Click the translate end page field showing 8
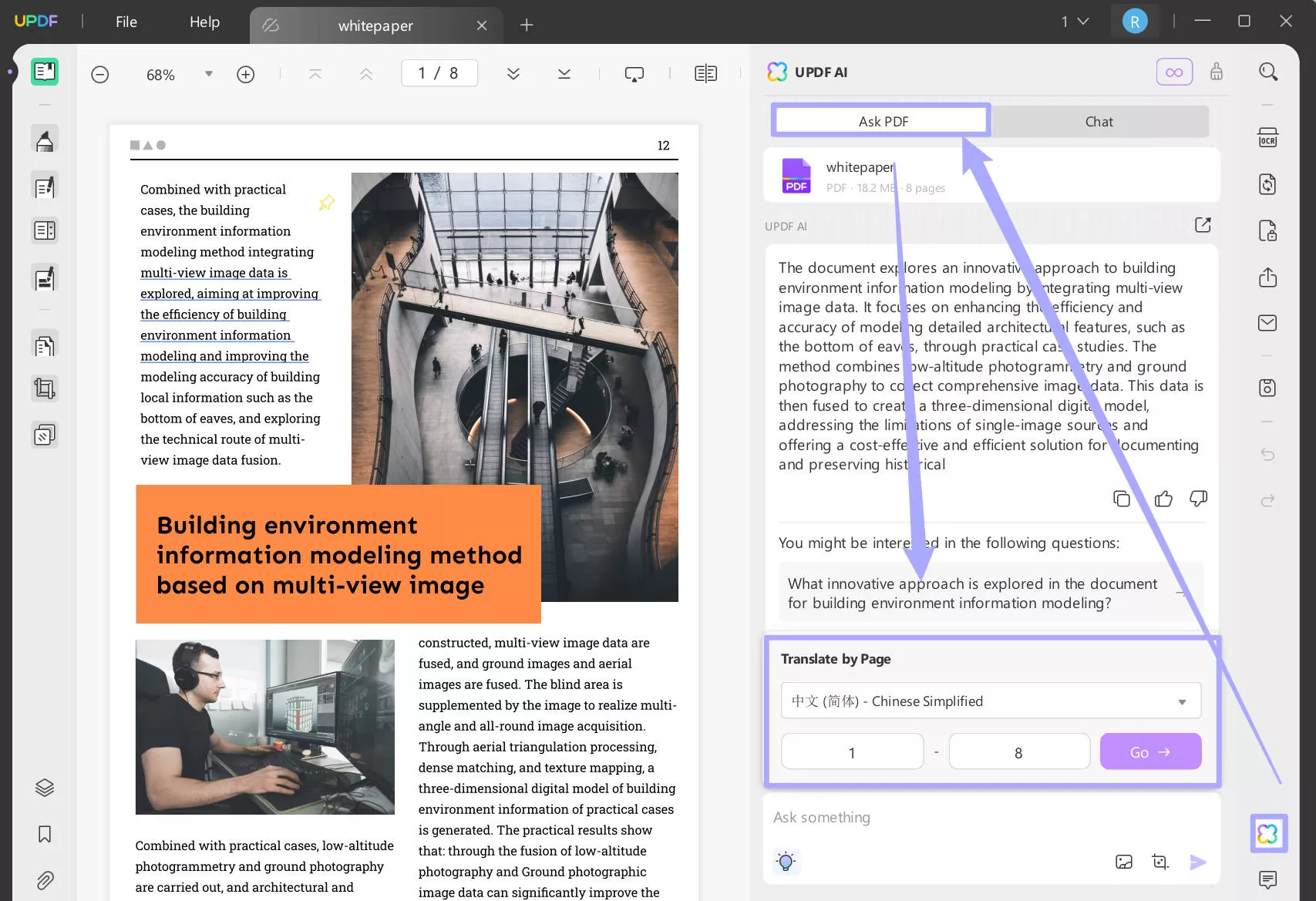Image resolution: width=1316 pixels, height=901 pixels. [x=1018, y=751]
